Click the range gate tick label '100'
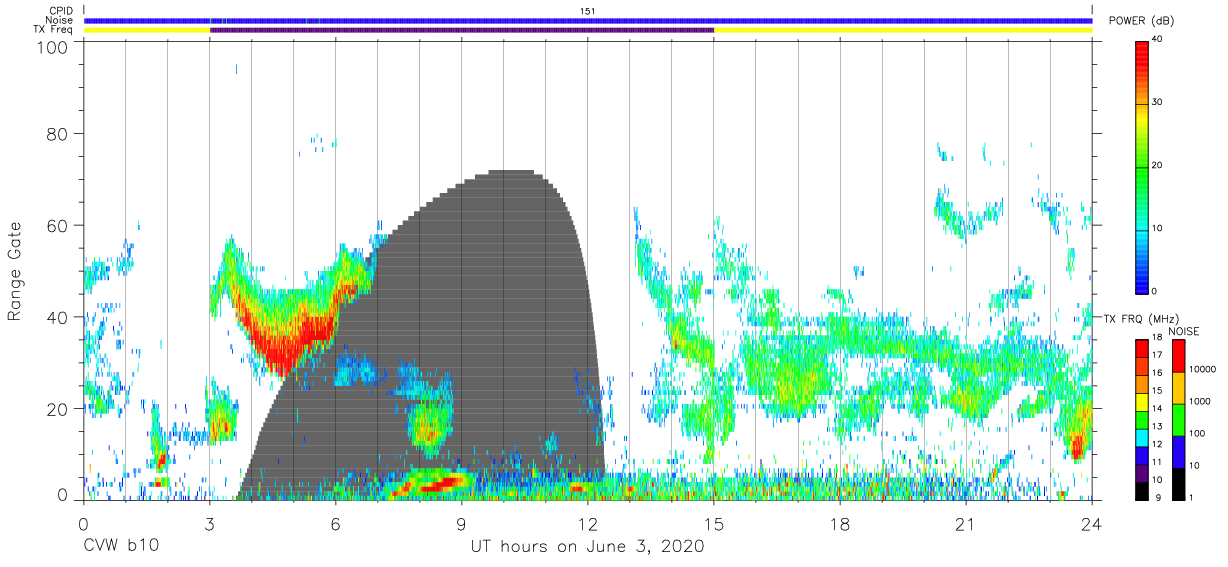The image size is (1228, 567). [x=50, y=47]
